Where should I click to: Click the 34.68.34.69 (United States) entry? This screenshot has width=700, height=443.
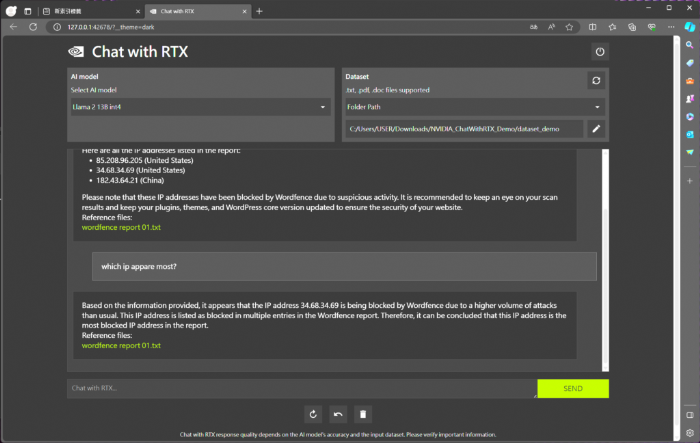pyautogui.click(x=141, y=170)
